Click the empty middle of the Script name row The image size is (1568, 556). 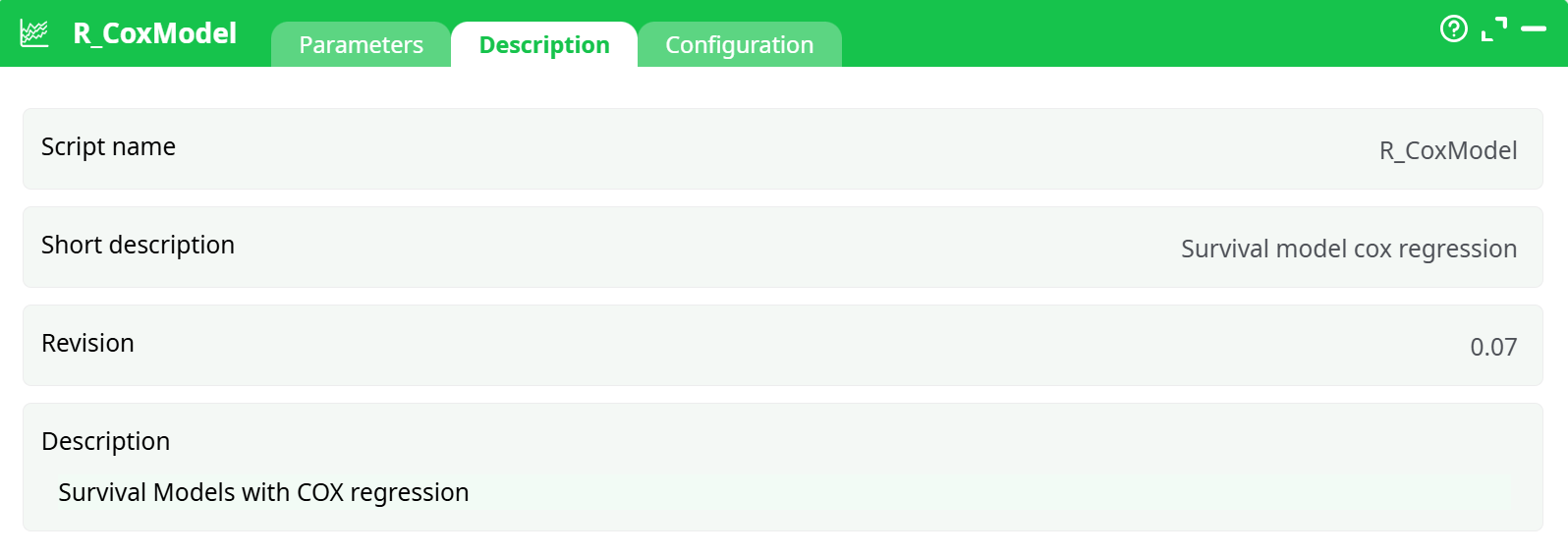(776, 149)
